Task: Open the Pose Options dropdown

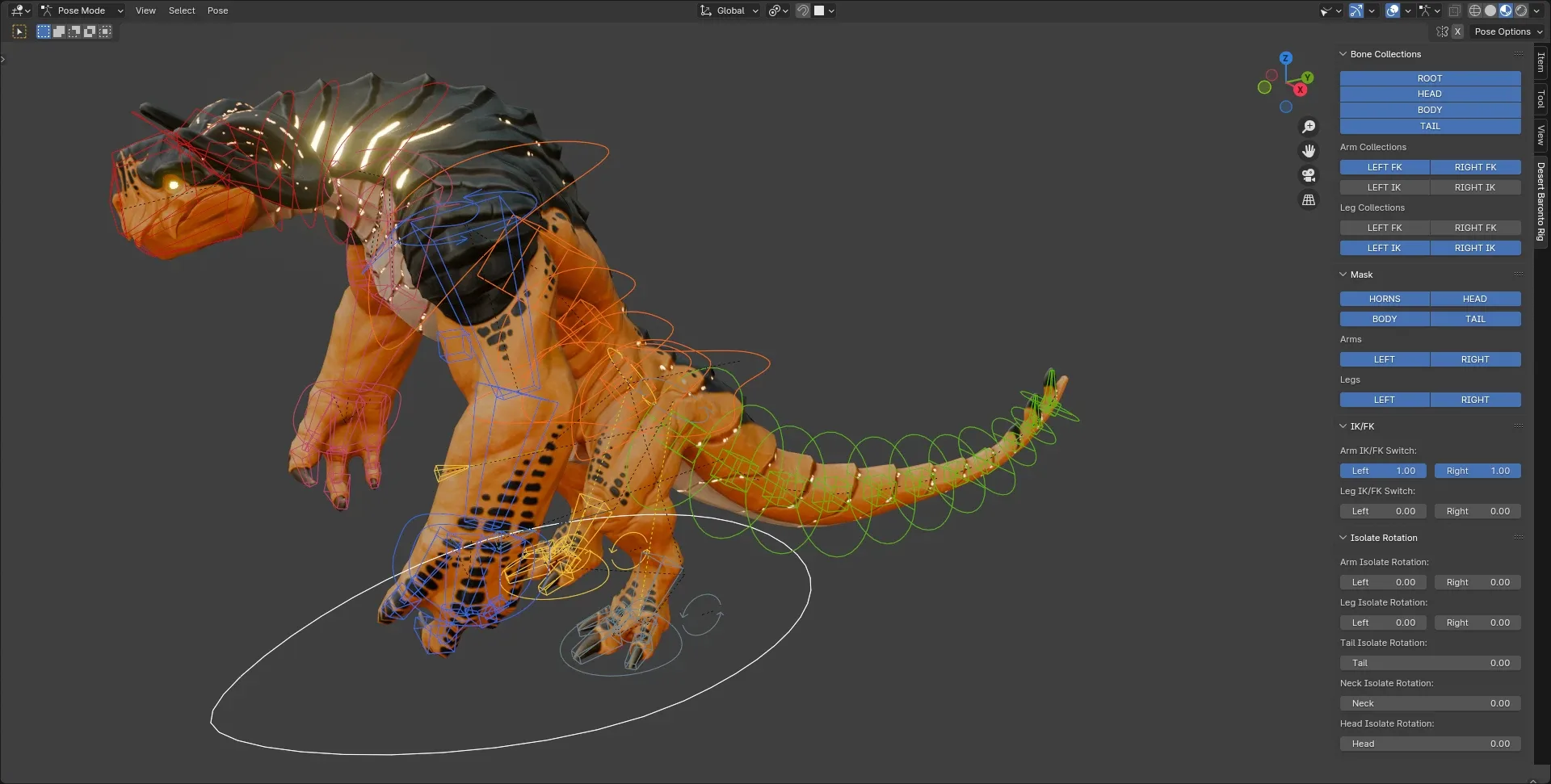Action: (x=1508, y=31)
